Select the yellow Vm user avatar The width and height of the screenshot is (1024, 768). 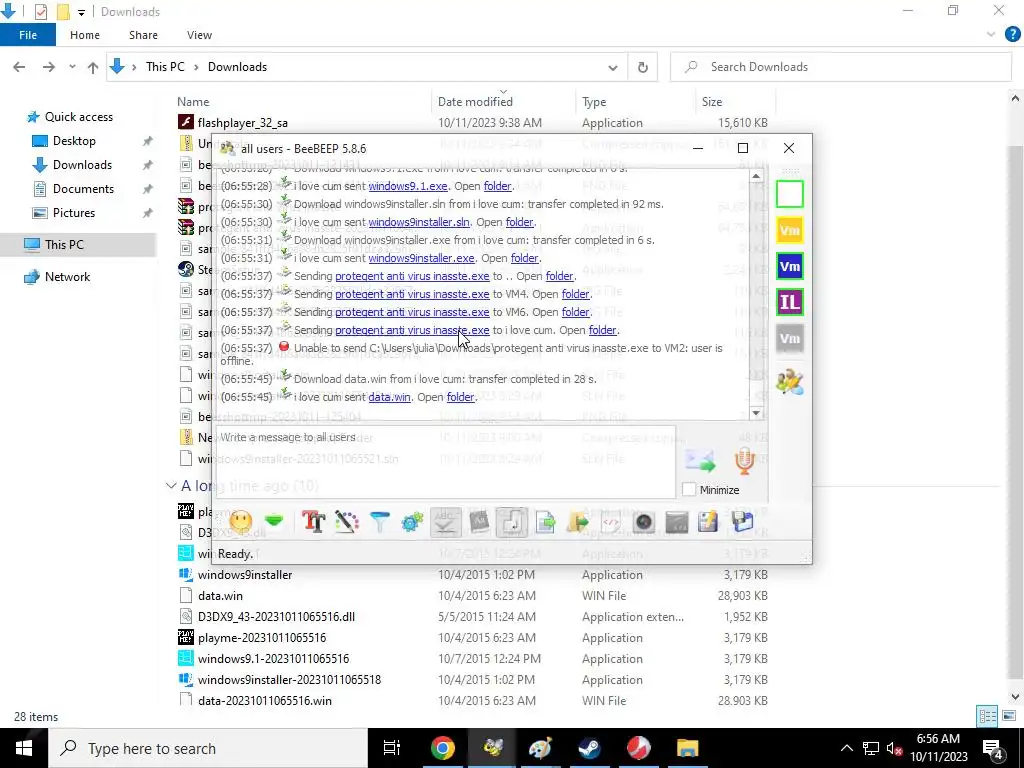pyautogui.click(x=790, y=230)
